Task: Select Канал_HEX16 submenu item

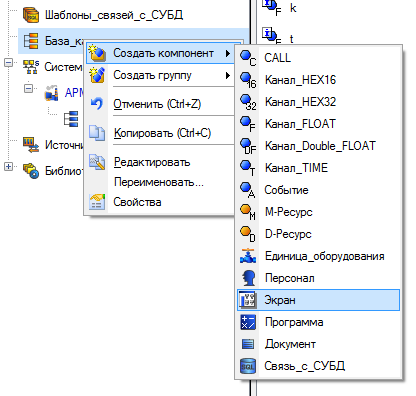Action: coord(318,80)
